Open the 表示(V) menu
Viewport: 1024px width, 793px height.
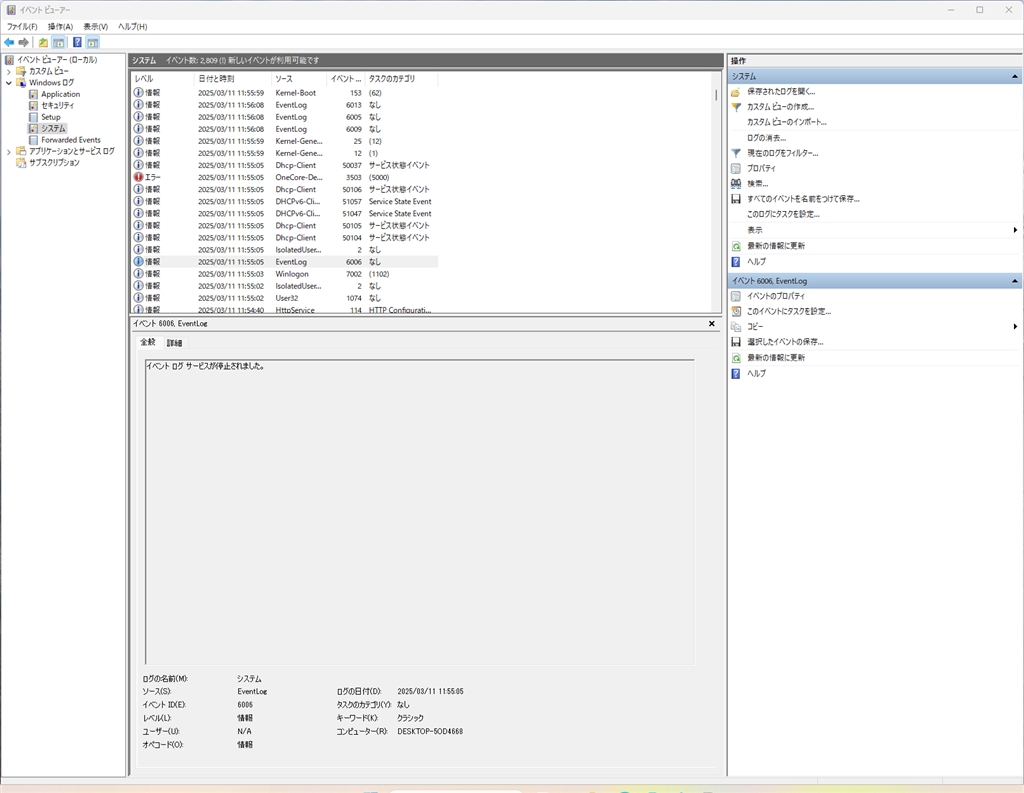pyautogui.click(x=95, y=27)
